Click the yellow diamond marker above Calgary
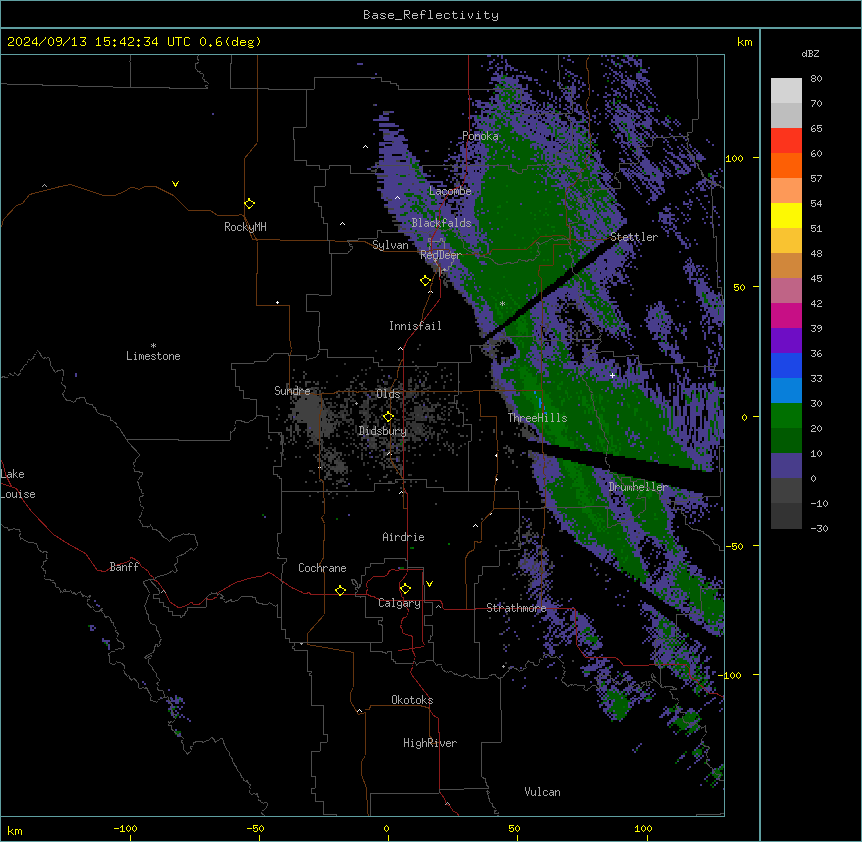This screenshot has height=842, width=862. tap(405, 589)
